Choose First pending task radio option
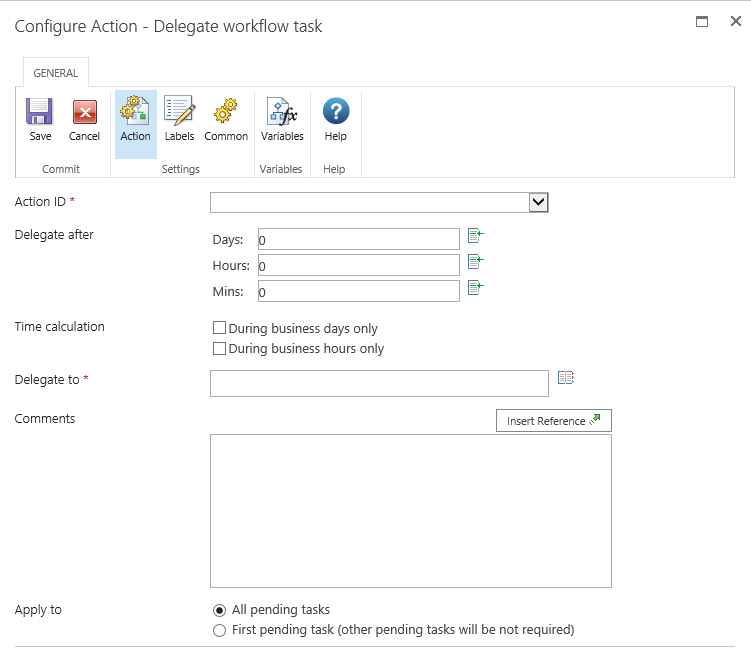This screenshot has height=670, width=751. [x=220, y=631]
